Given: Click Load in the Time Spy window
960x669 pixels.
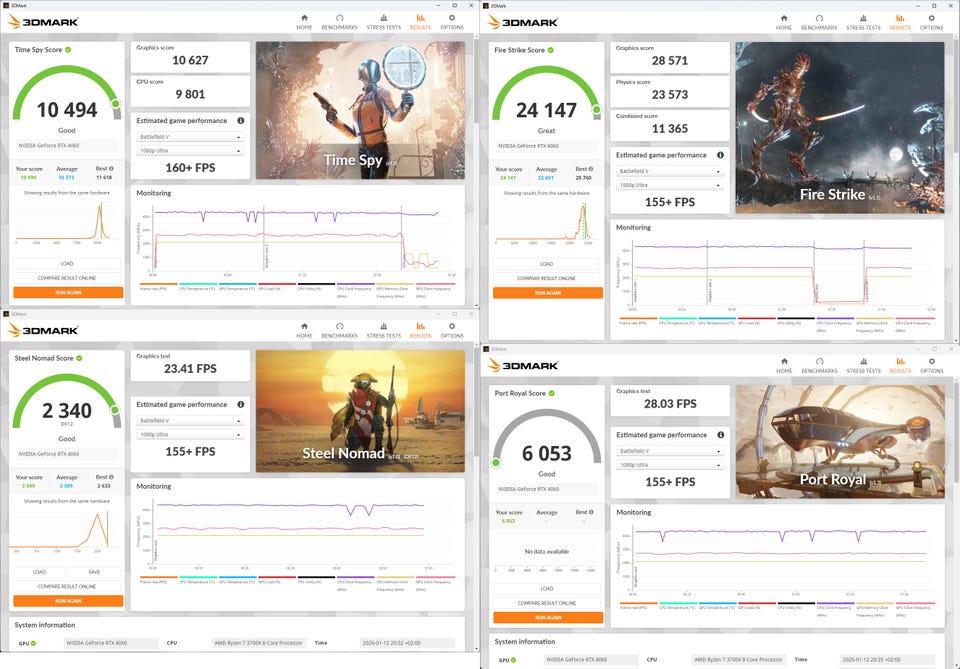Looking at the screenshot, I should click(67, 264).
